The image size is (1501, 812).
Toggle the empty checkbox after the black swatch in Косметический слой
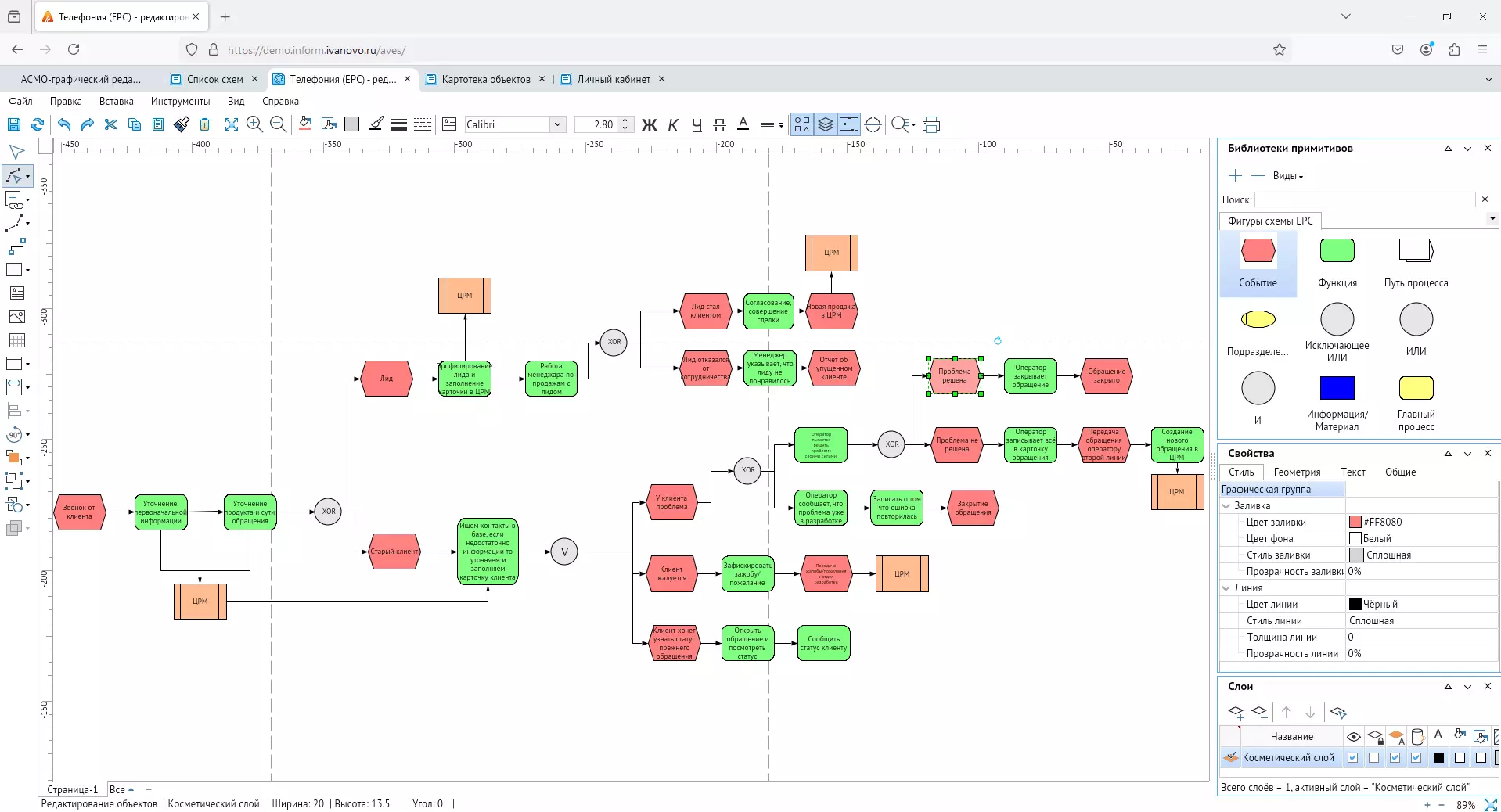[1460, 757]
